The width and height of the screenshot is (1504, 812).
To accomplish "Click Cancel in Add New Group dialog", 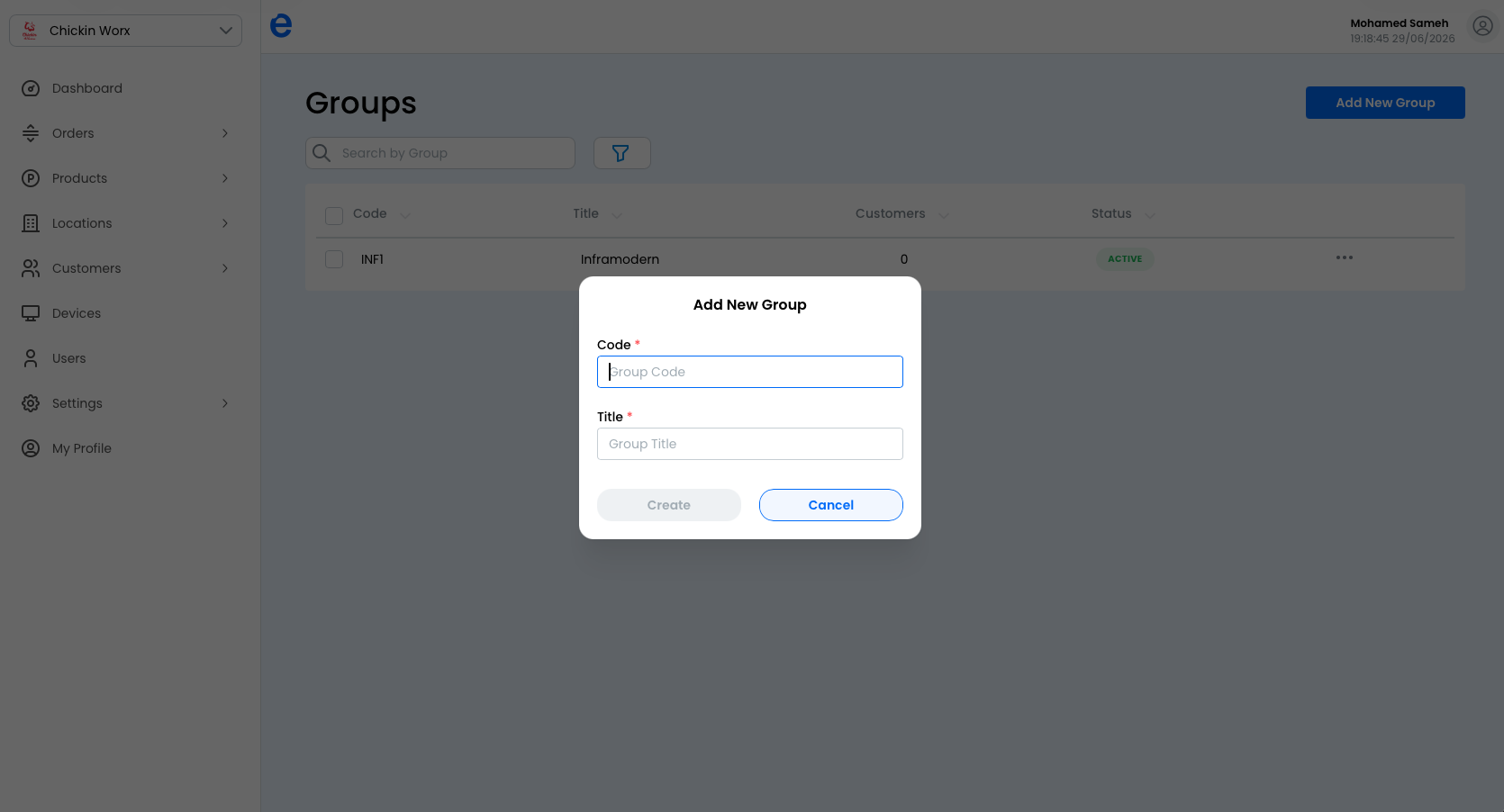I will tap(831, 505).
